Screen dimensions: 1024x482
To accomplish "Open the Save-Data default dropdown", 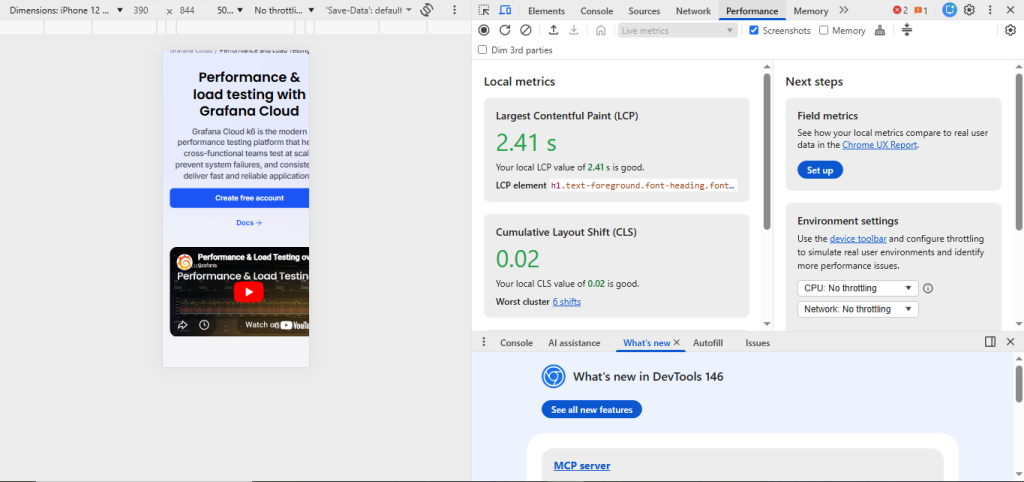I will click(x=369, y=10).
